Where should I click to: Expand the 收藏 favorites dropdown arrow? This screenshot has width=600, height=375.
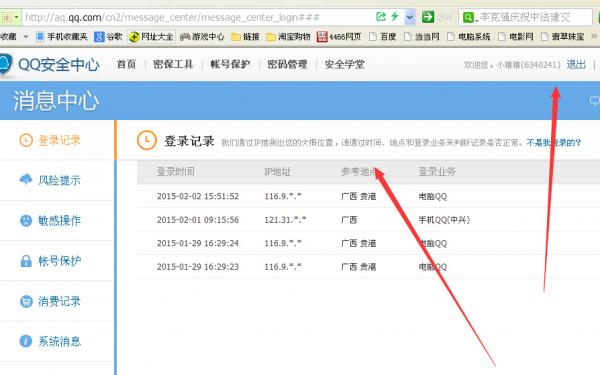[x=26, y=37]
